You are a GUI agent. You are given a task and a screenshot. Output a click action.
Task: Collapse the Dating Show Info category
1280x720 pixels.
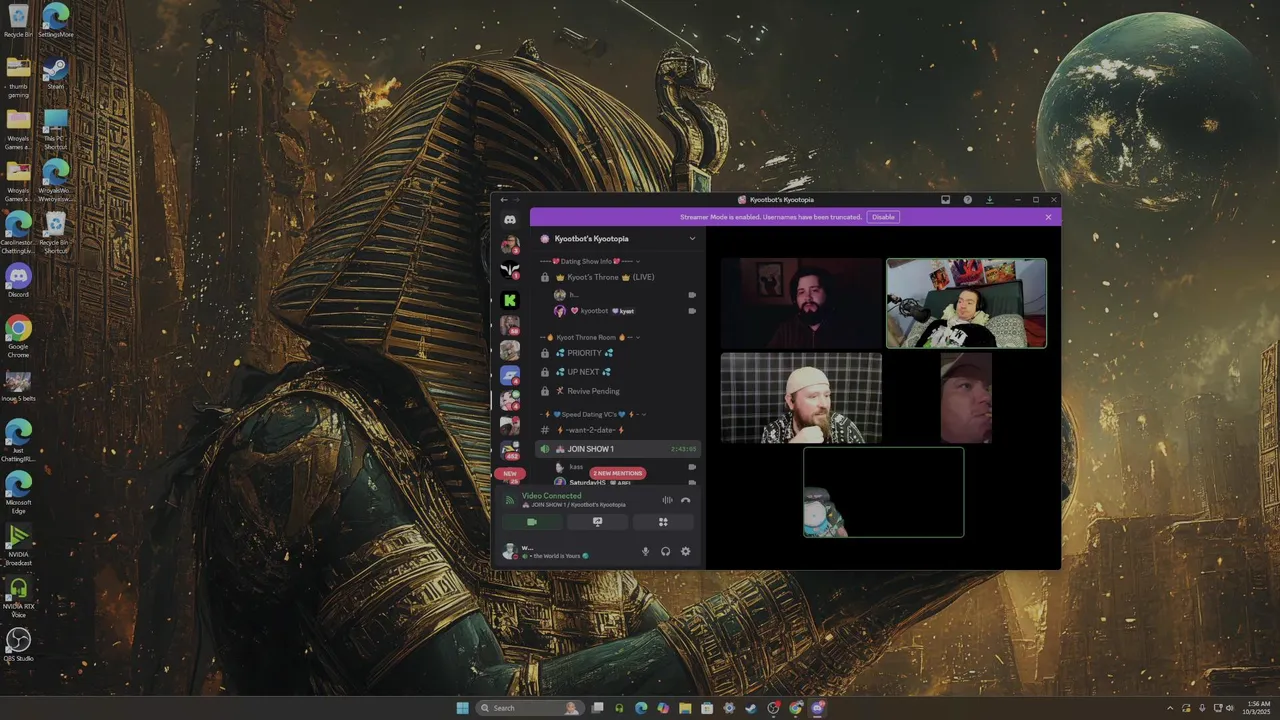(x=590, y=262)
